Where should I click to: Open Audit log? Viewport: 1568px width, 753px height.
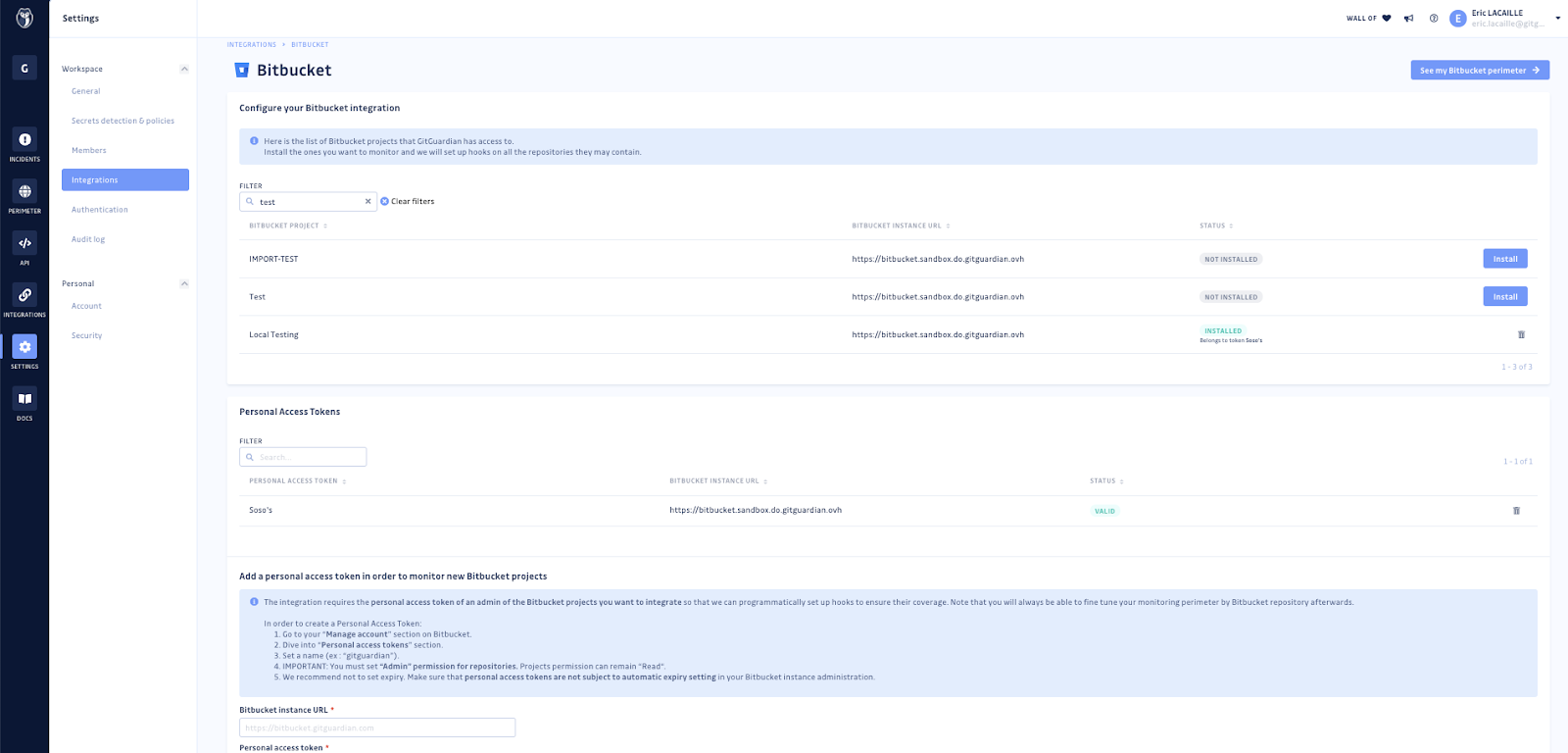(x=88, y=238)
